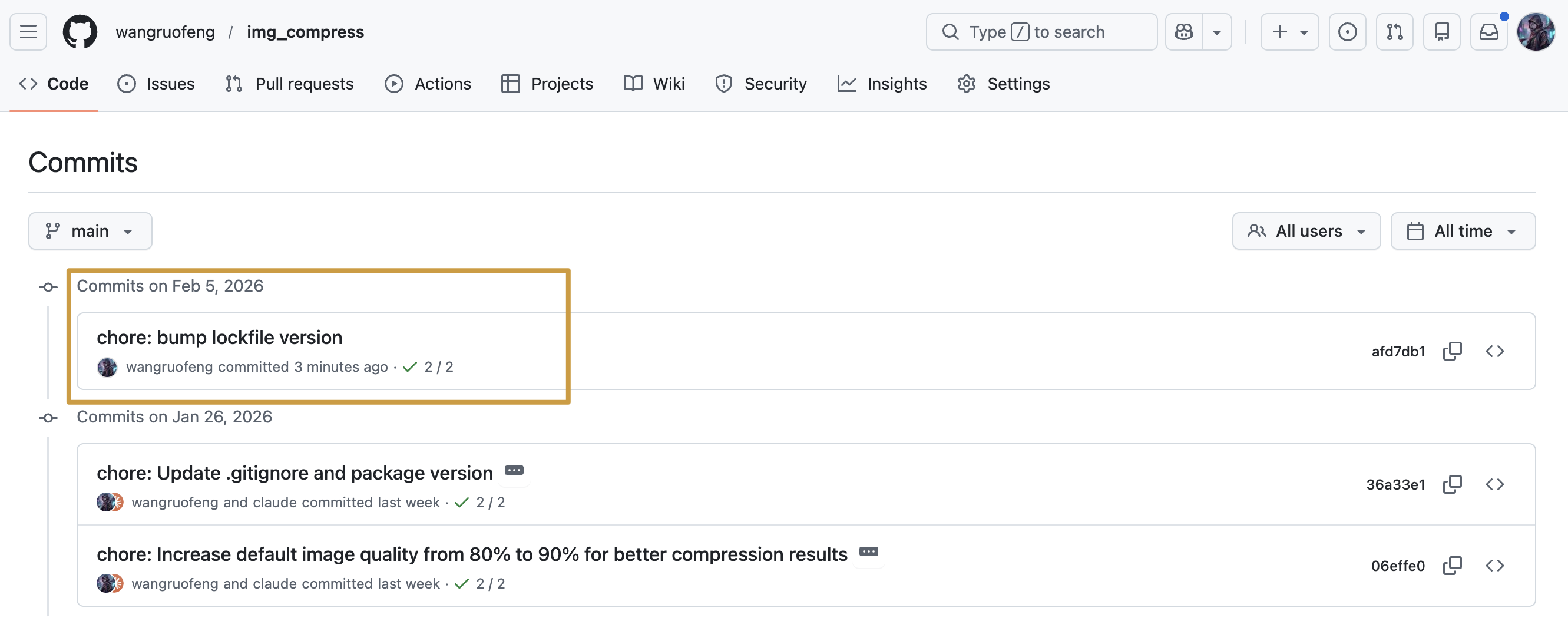Screen dimensions: 1568x621
Task: Open the notifications inbox icon
Action: [x=1488, y=32]
